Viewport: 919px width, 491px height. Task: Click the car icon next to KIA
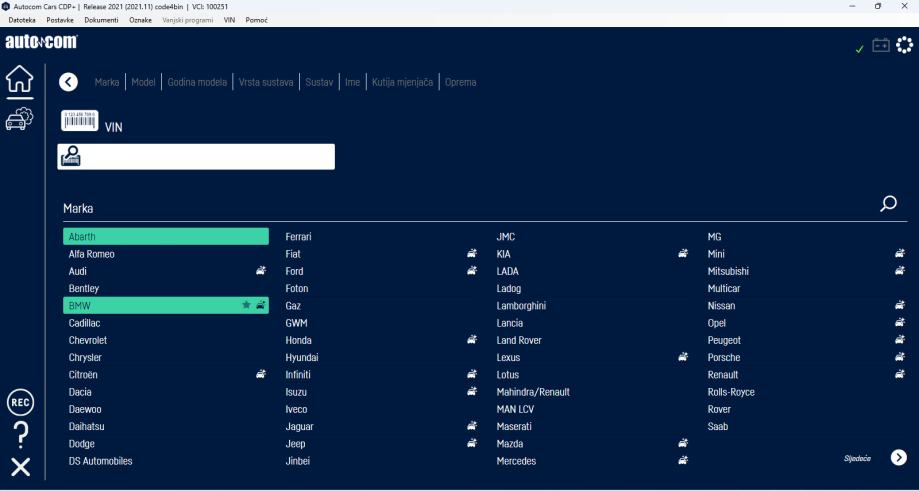click(683, 253)
